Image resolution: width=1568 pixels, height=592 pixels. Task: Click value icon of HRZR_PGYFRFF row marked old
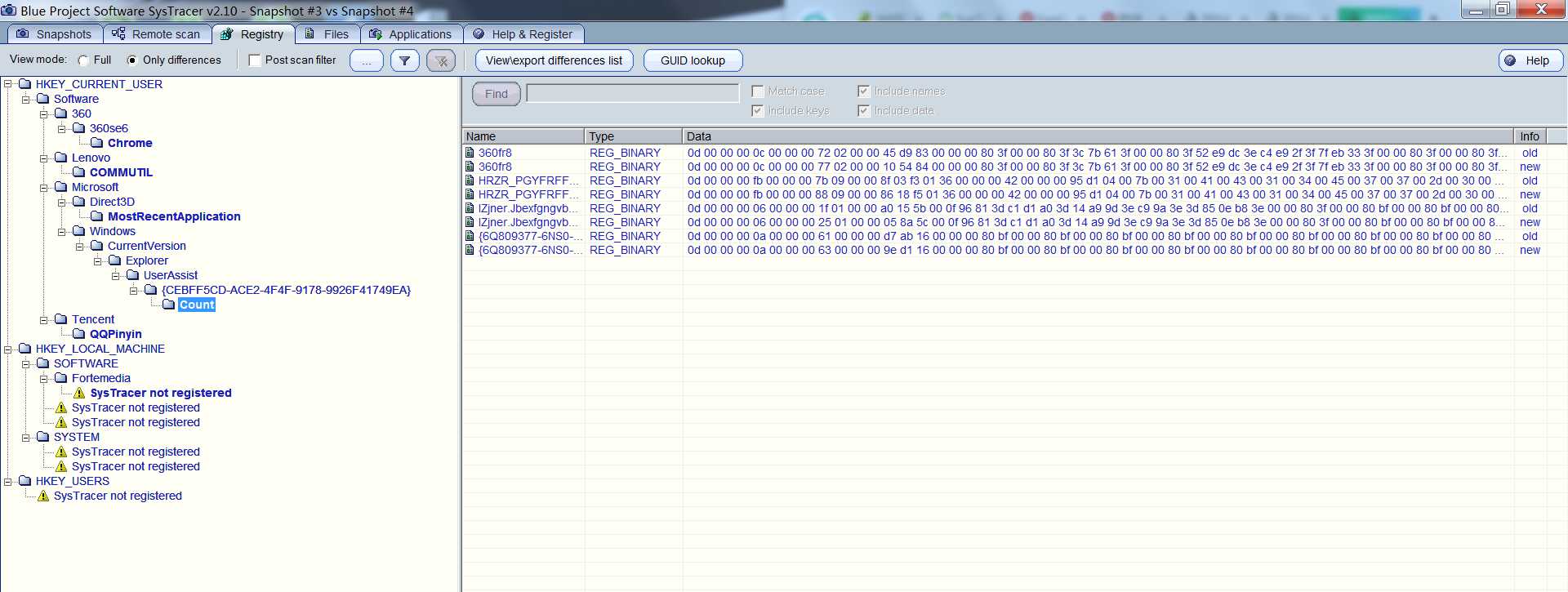click(470, 180)
